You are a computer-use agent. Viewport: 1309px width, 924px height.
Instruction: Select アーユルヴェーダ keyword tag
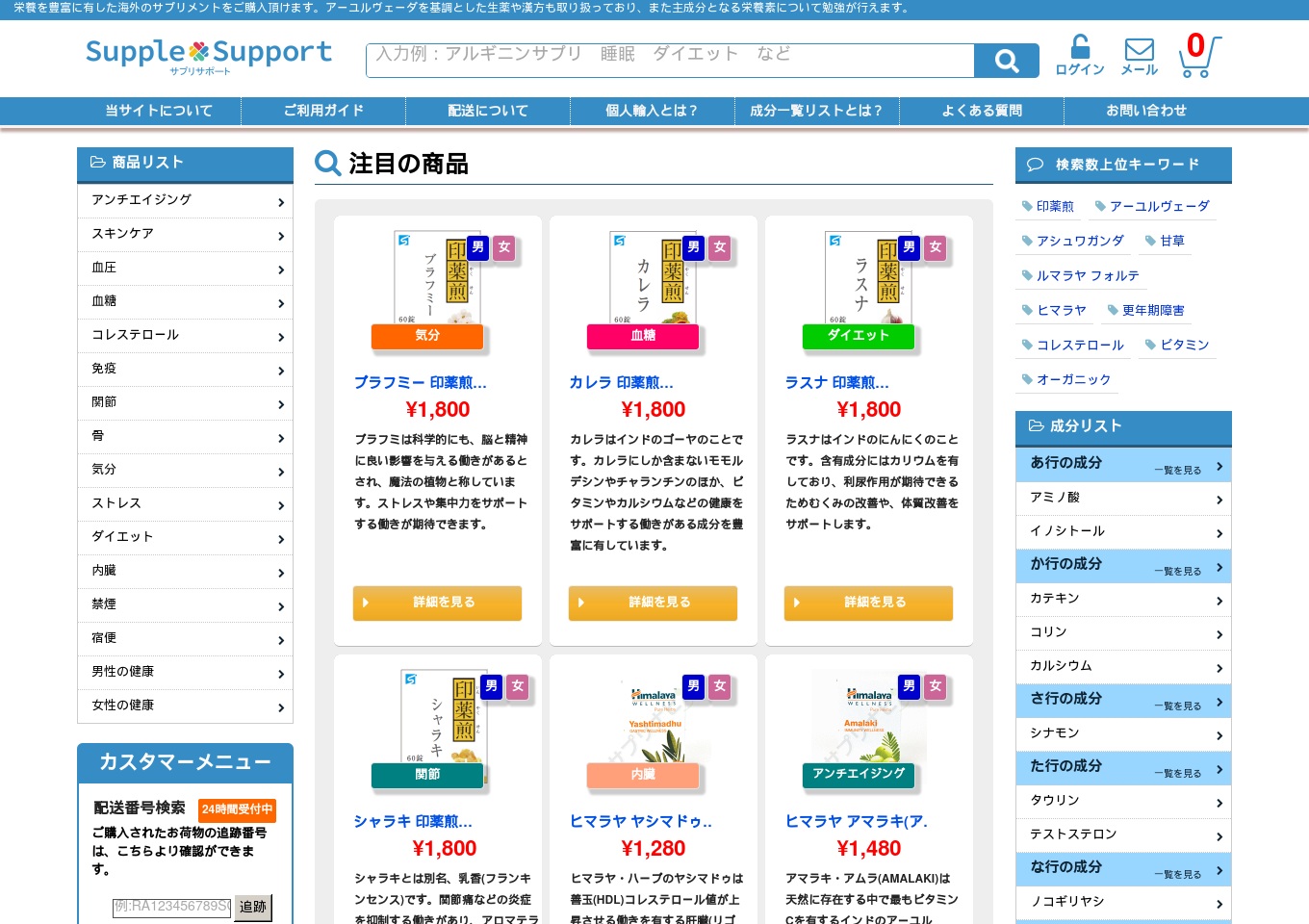(x=1152, y=206)
